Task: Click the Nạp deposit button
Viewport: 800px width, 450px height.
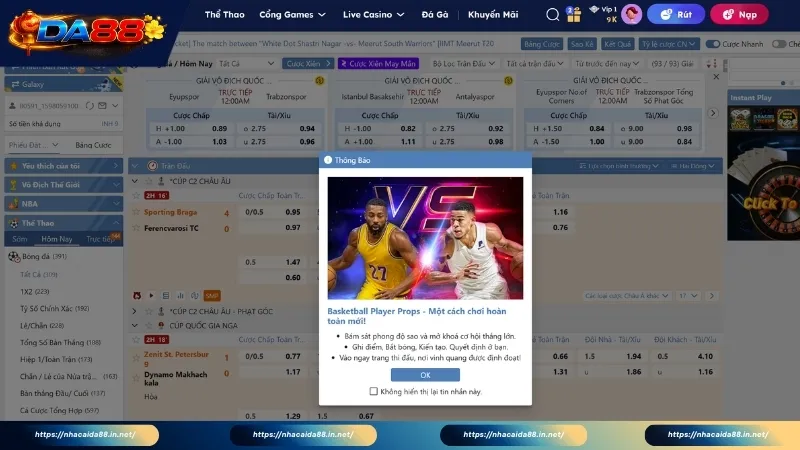Action: pyautogui.click(x=739, y=15)
